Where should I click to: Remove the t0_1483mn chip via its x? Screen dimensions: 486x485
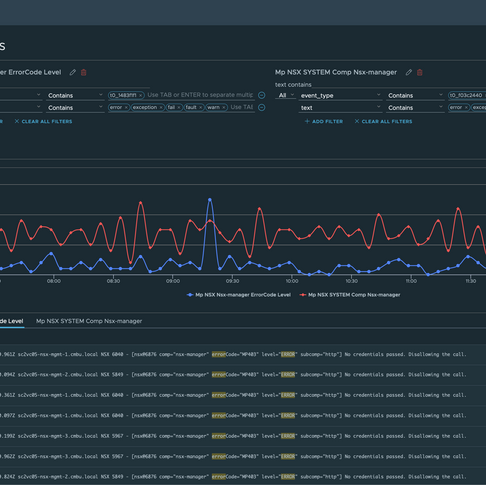click(140, 95)
